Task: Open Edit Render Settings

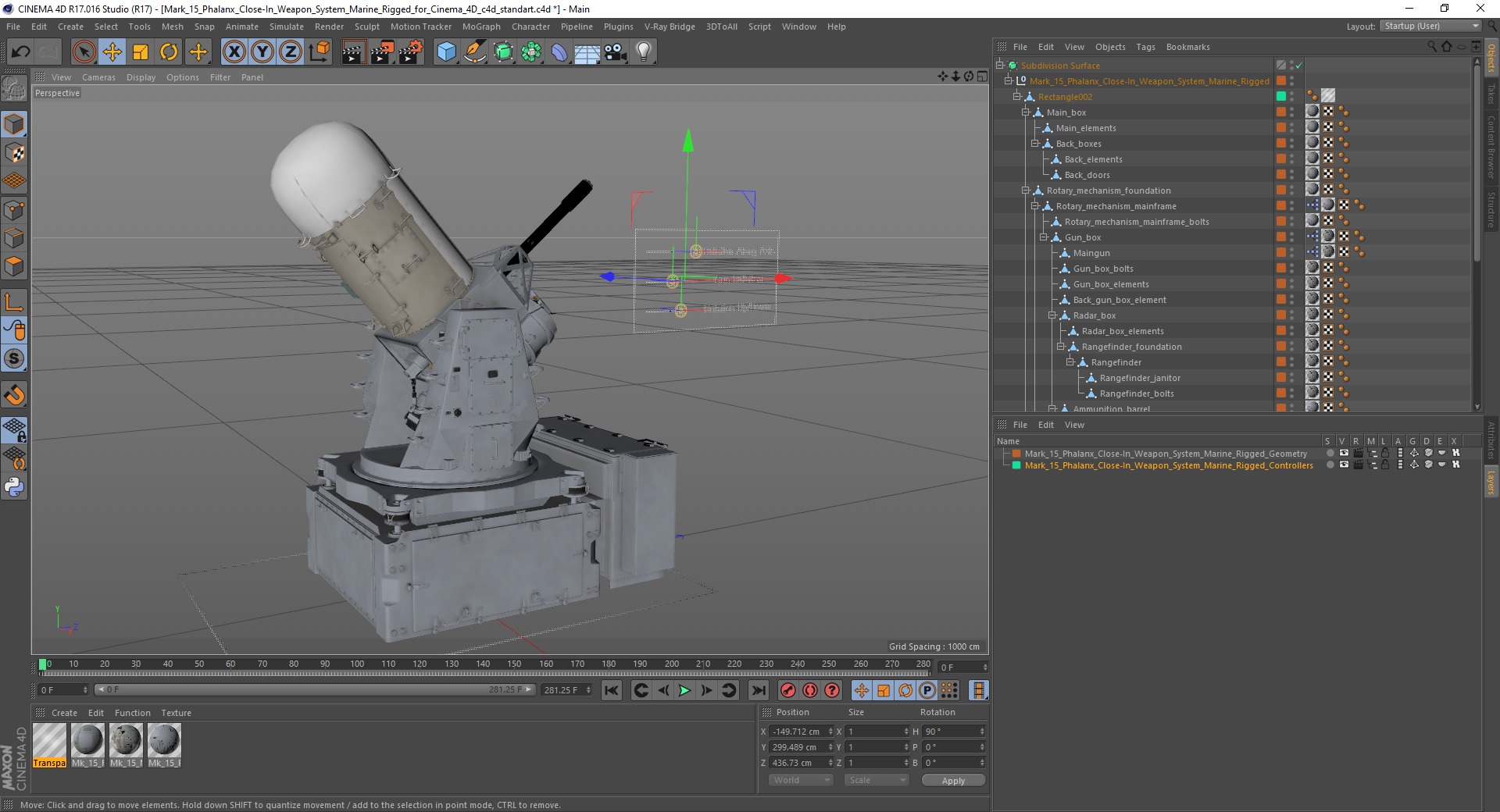Action: click(x=411, y=52)
